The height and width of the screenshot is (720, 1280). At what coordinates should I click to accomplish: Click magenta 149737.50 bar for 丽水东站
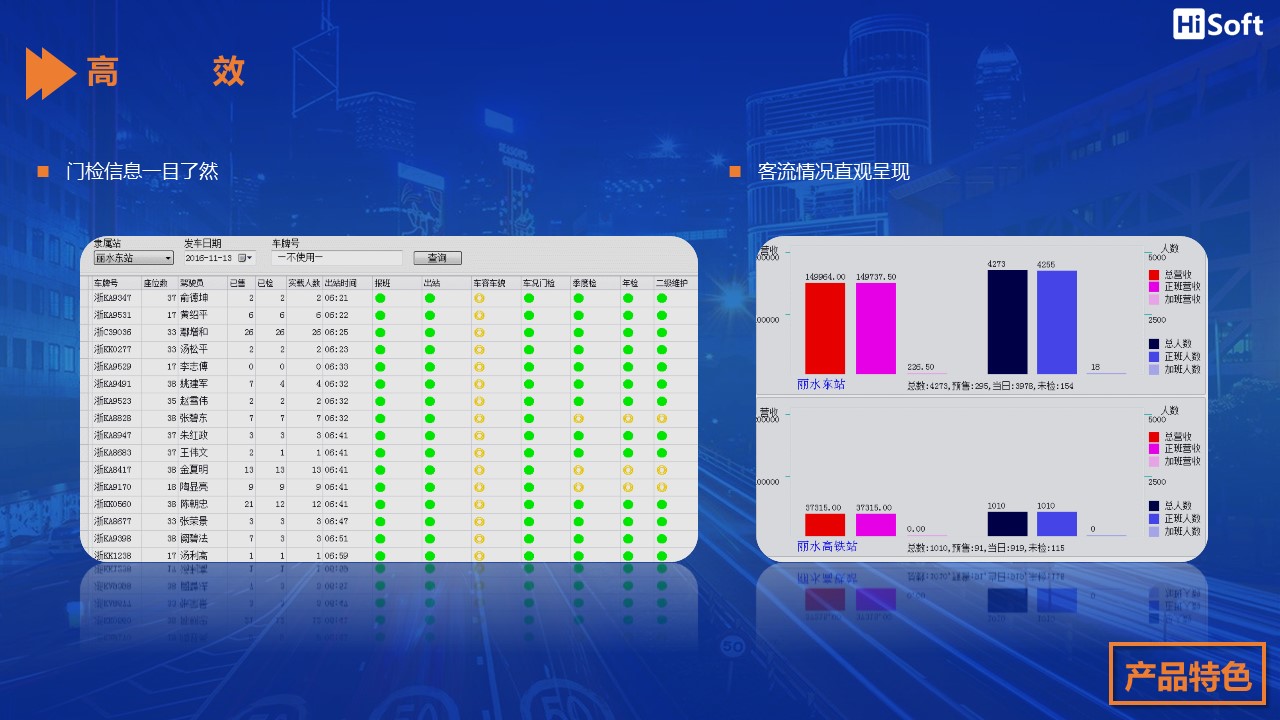pos(876,329)
